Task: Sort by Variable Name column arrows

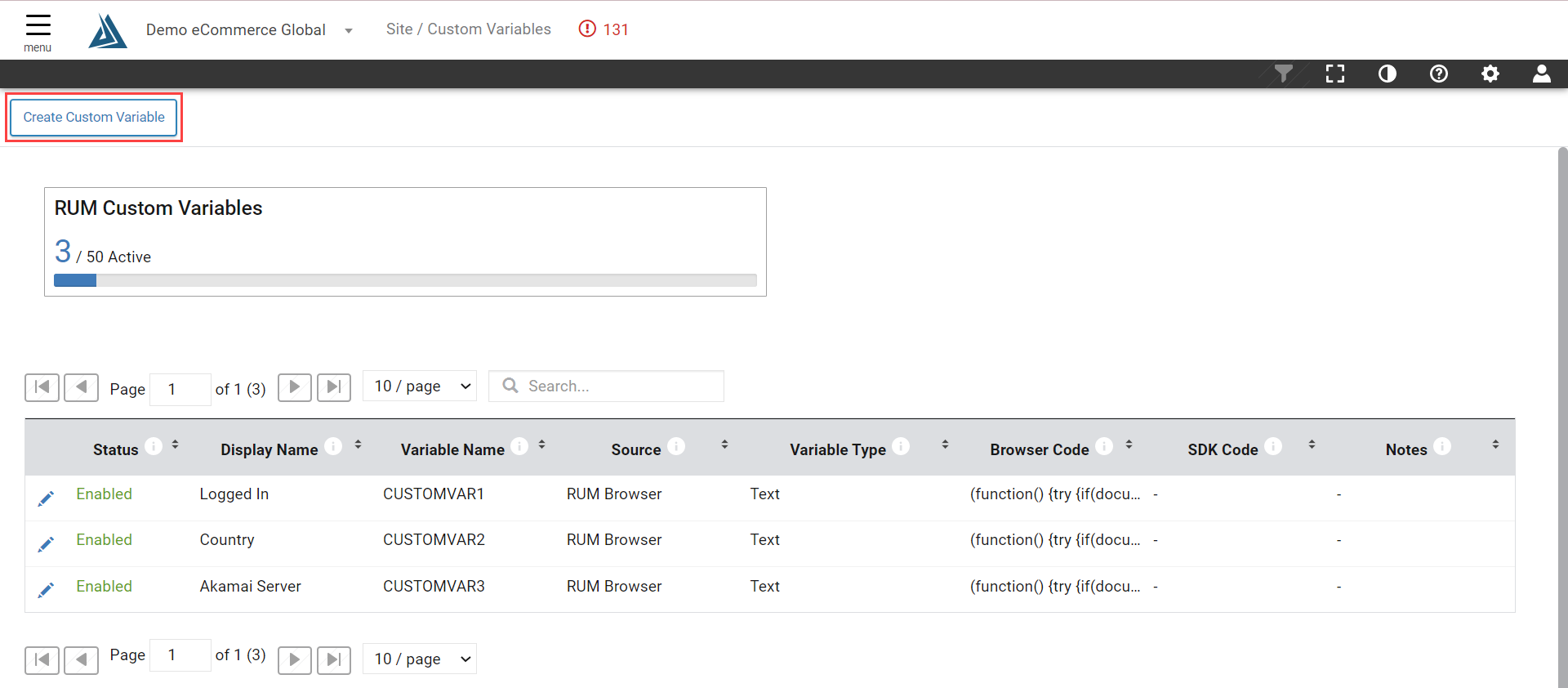Action: 541,445
